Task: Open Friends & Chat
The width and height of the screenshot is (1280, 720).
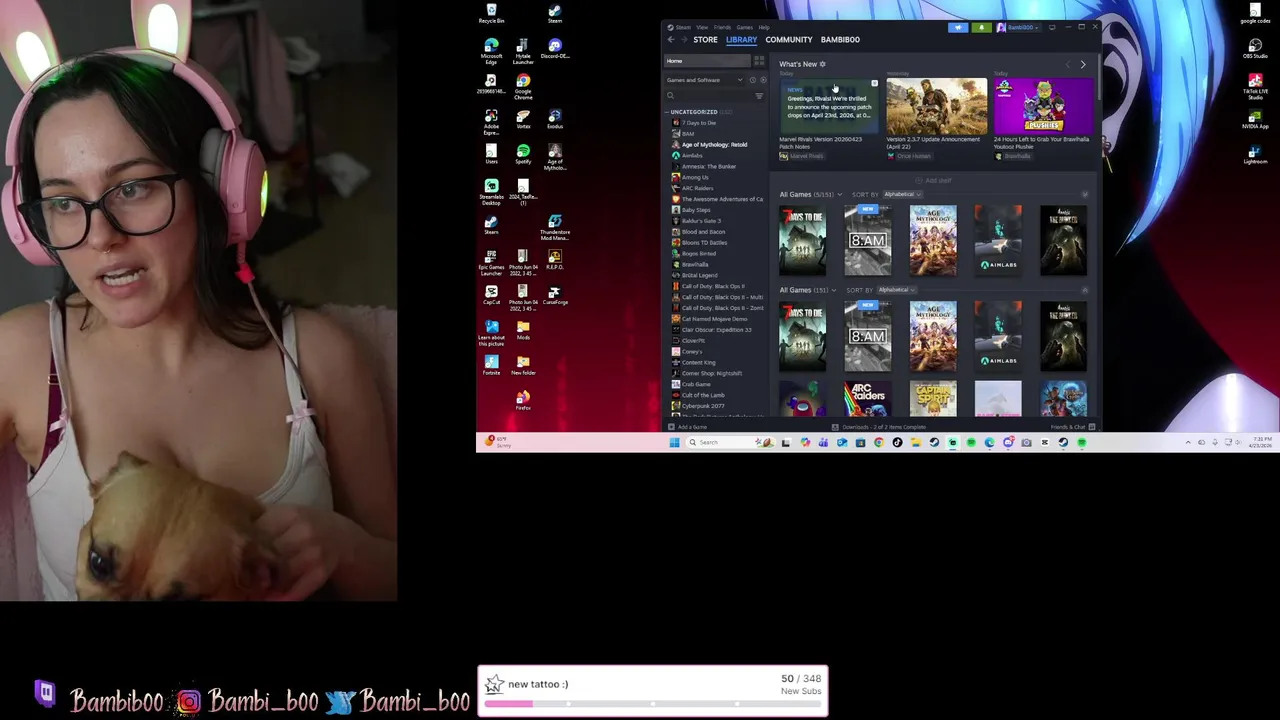Action: coord(1072,427)
